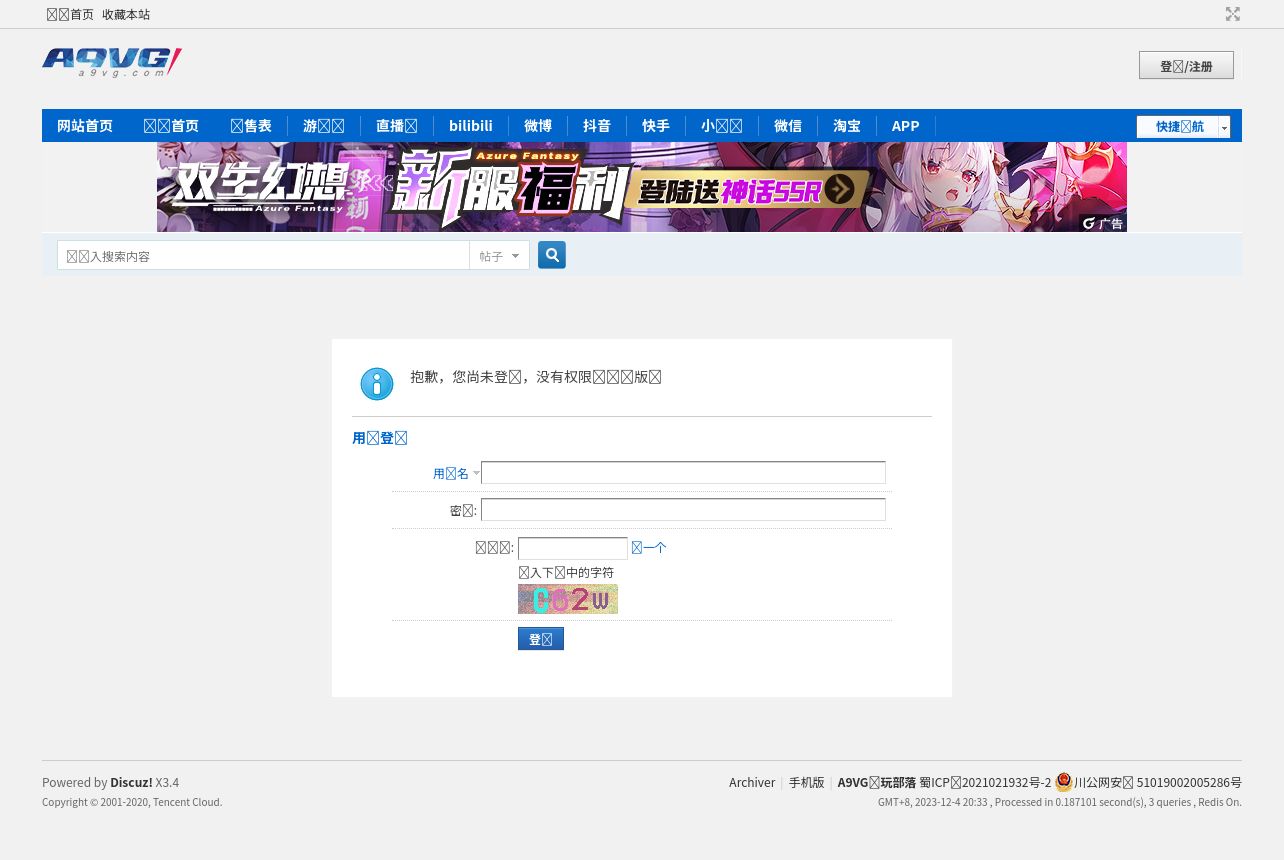Screen dimensions: 1284x860
Task: Click the login/register button at top right
Action: pos(1186,65)
